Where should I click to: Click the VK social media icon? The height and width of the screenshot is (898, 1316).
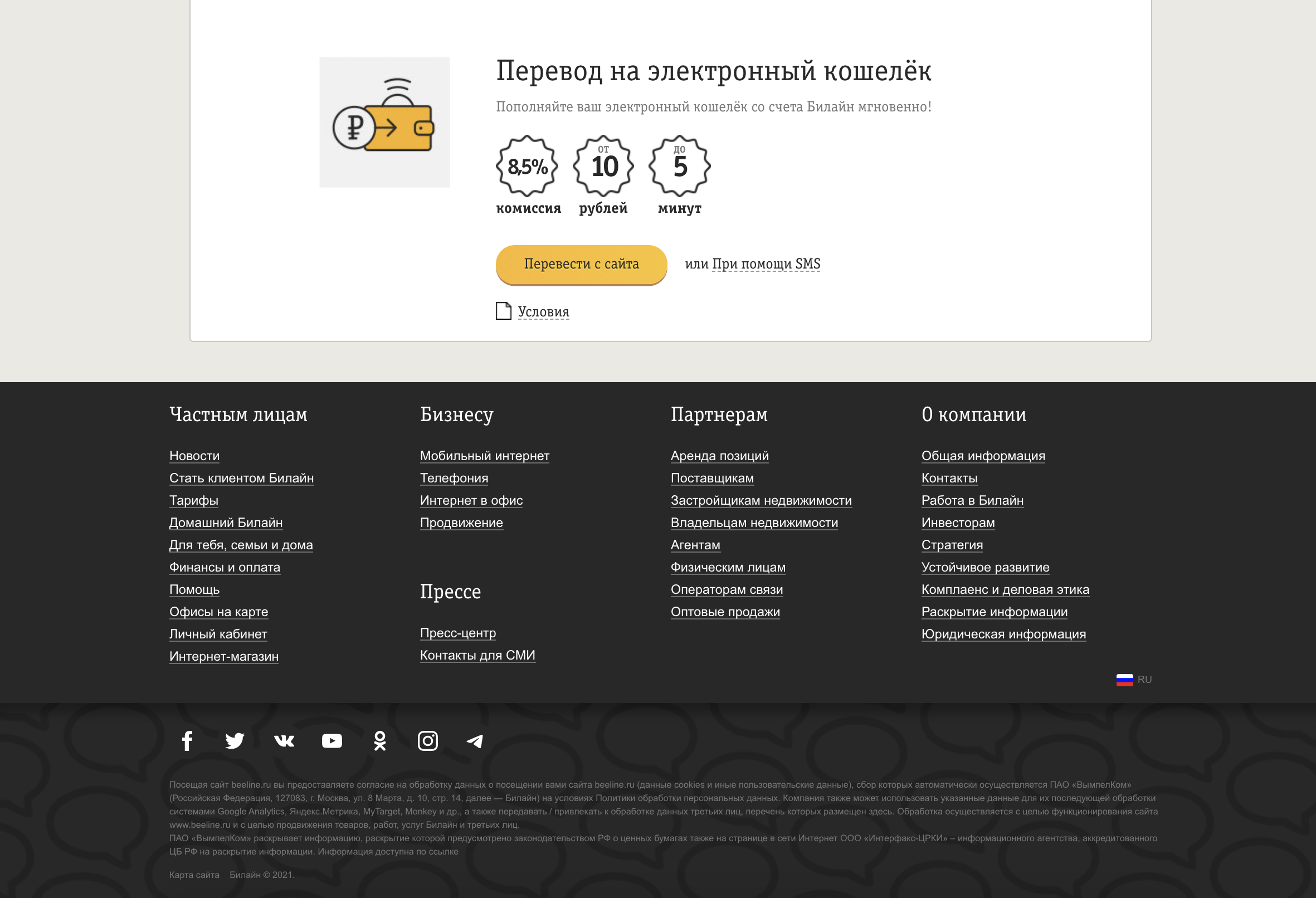pyautogui.click(x=283, y=740)
